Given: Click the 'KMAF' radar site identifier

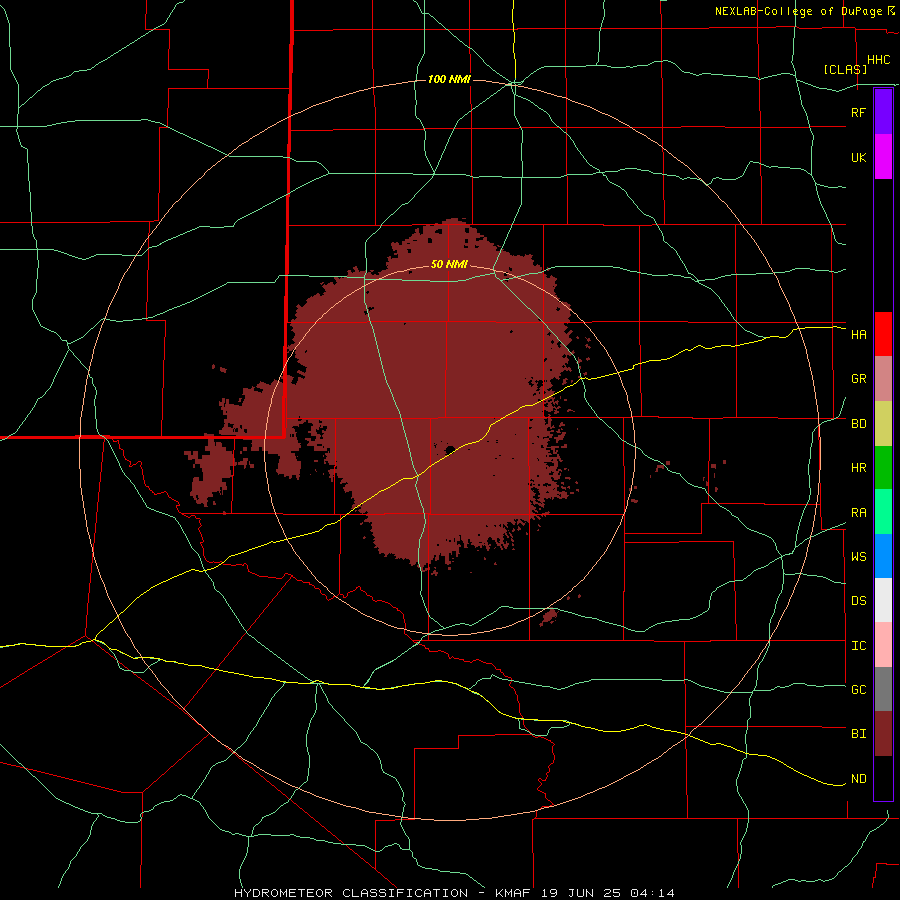Looking at the screenshot, I should 513,893.
